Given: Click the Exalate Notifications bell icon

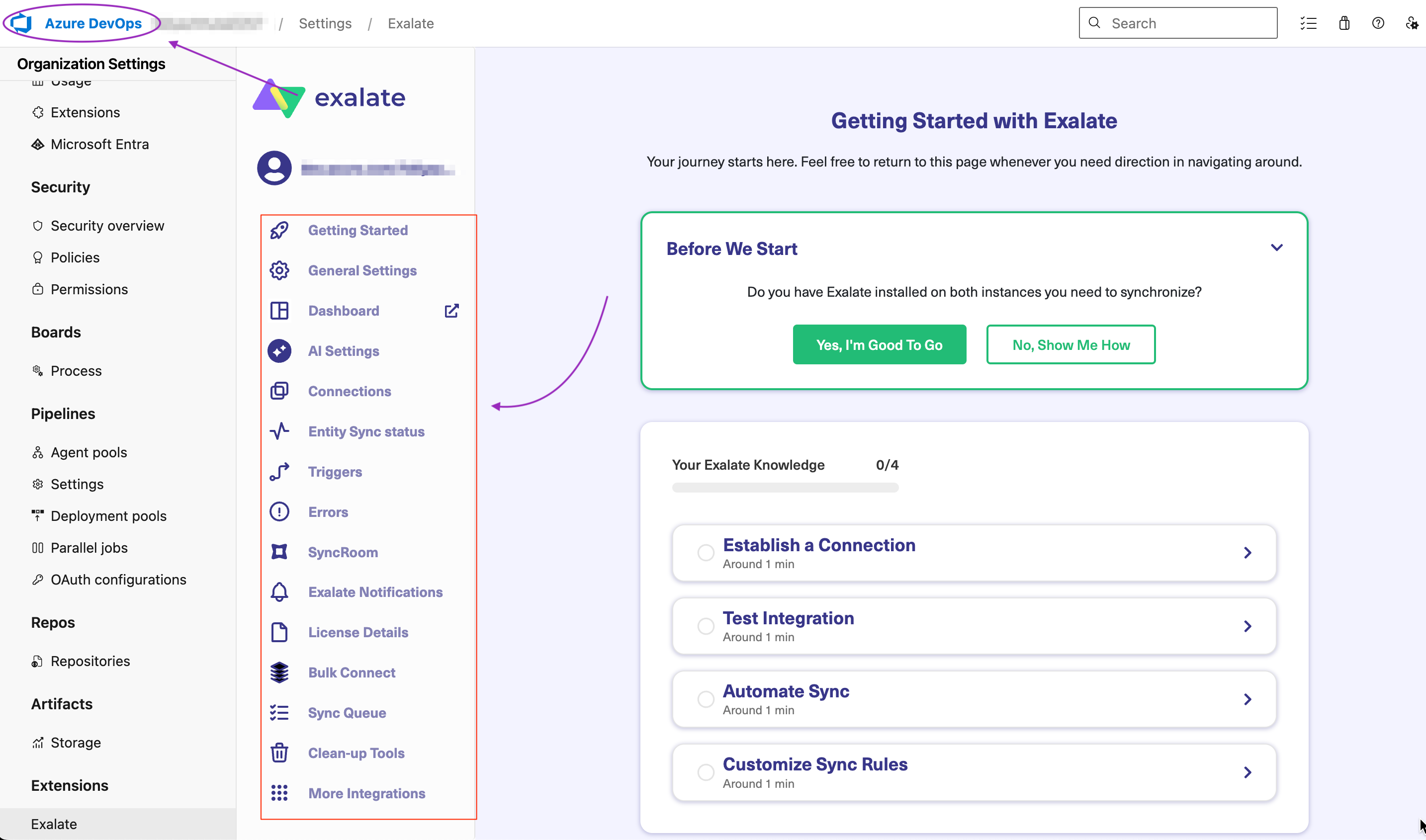Looking at the screenshot, I should tap(279, 592).
